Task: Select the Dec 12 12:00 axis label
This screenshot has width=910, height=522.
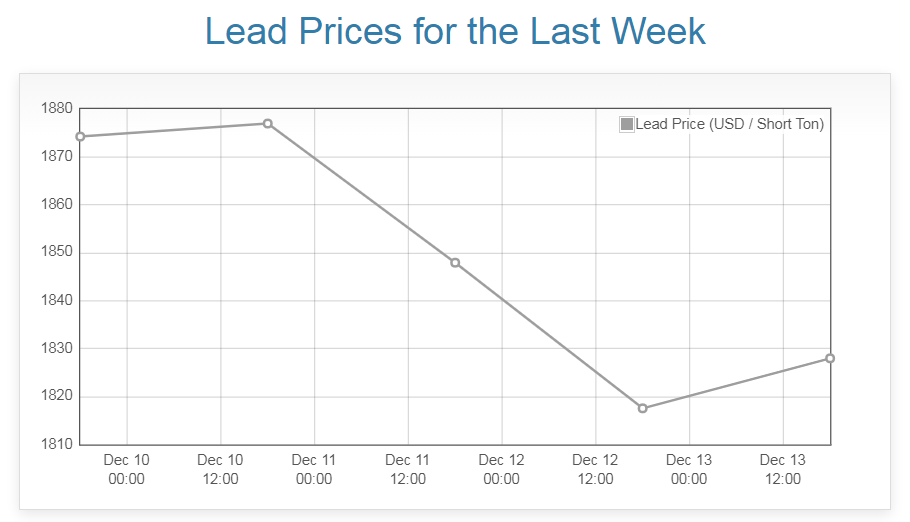Action: 595,469
